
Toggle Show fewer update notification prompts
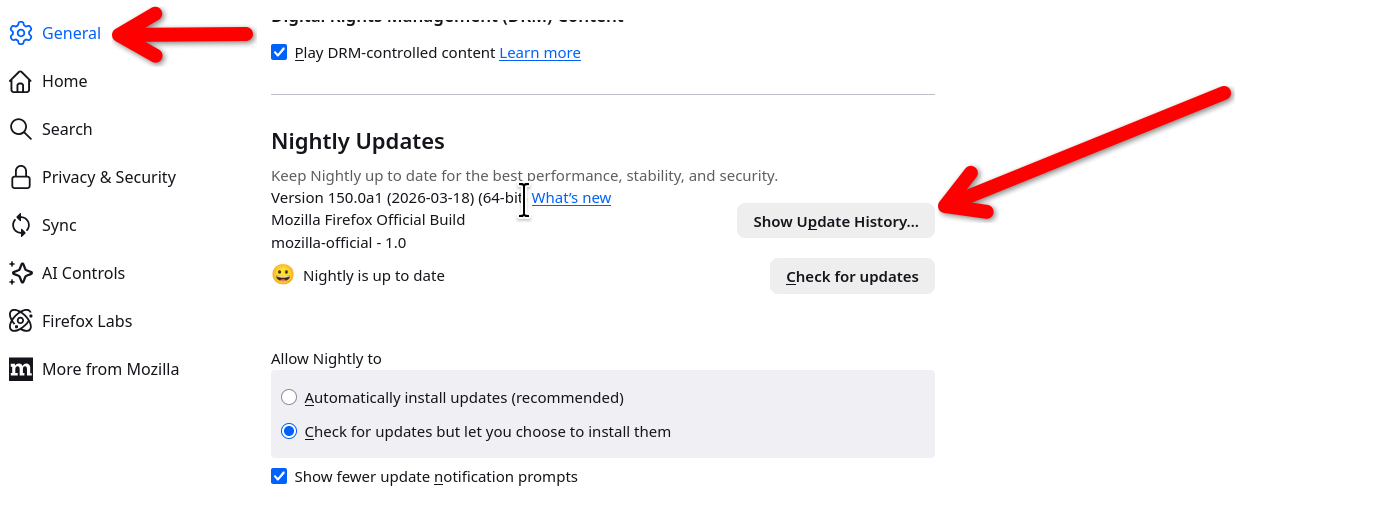click(279, 476)
